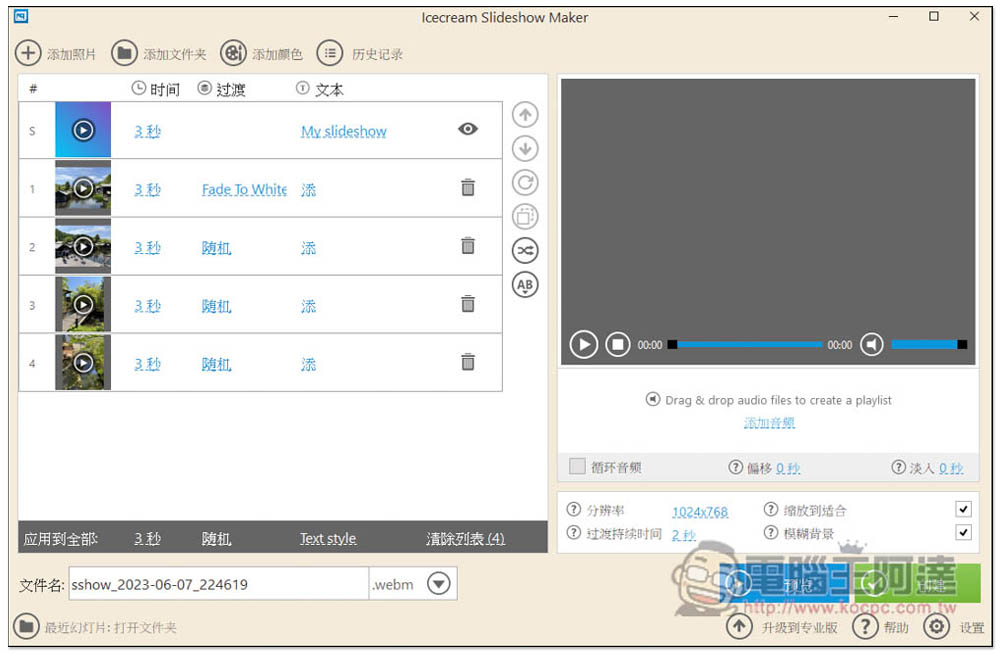Viewport: 1000px width, 654px height.
Task: Uncheck the blur background checkbox
Action: pos(963,533)
